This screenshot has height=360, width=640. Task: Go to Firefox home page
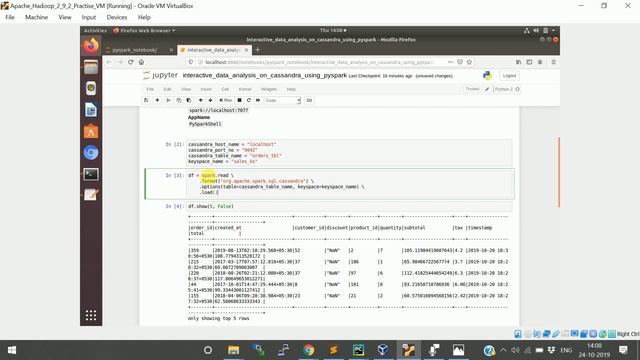tap(141, 62)
